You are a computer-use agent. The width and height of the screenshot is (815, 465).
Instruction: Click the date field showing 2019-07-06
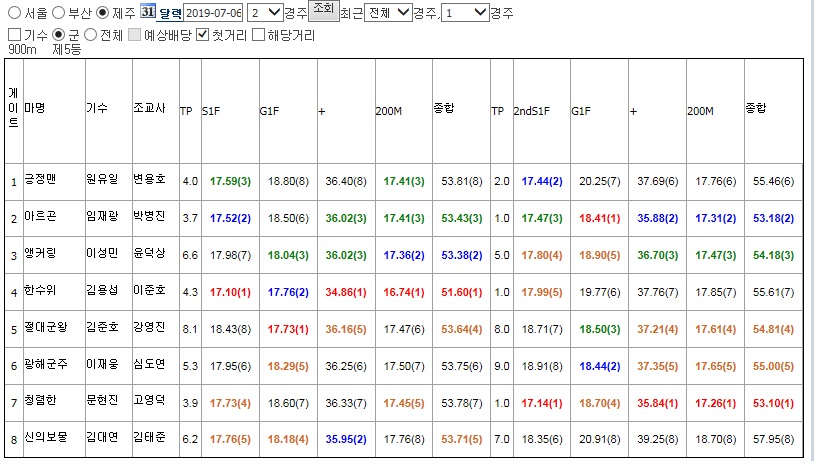click(x=214, y=12)
